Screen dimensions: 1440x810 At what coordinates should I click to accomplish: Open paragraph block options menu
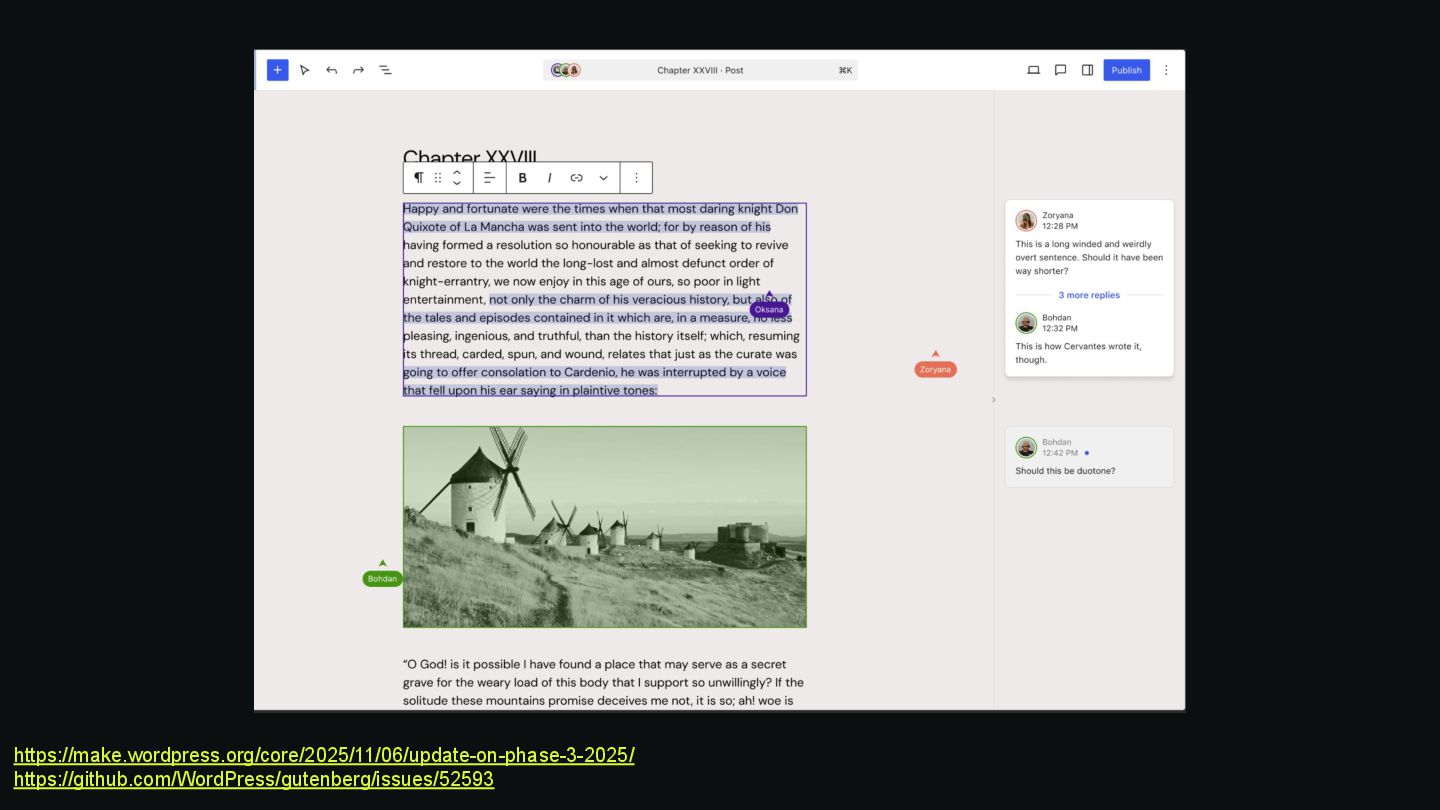636,178
